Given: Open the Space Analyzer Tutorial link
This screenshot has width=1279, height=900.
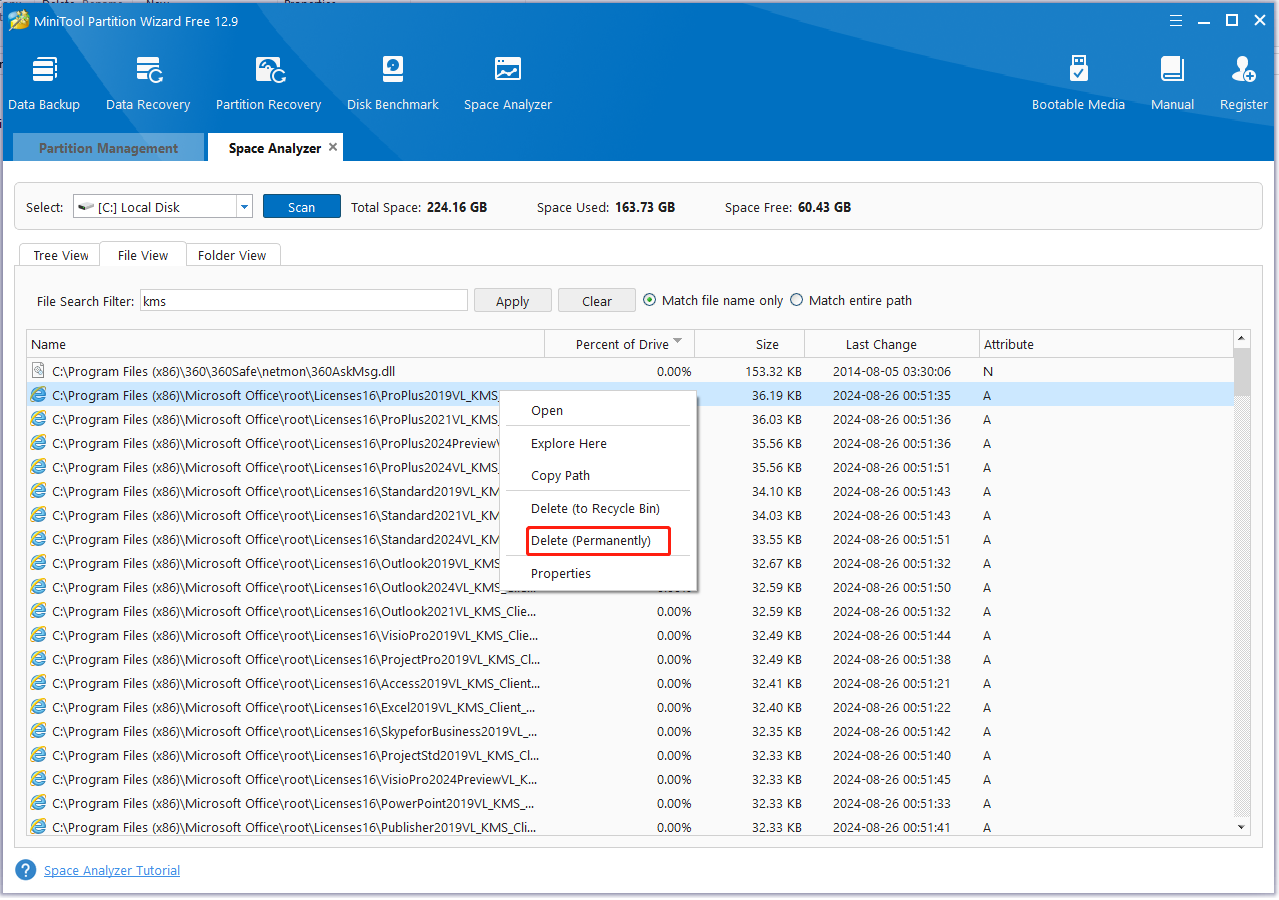Looking at the screenshot, I should click(x=112, y=870).
